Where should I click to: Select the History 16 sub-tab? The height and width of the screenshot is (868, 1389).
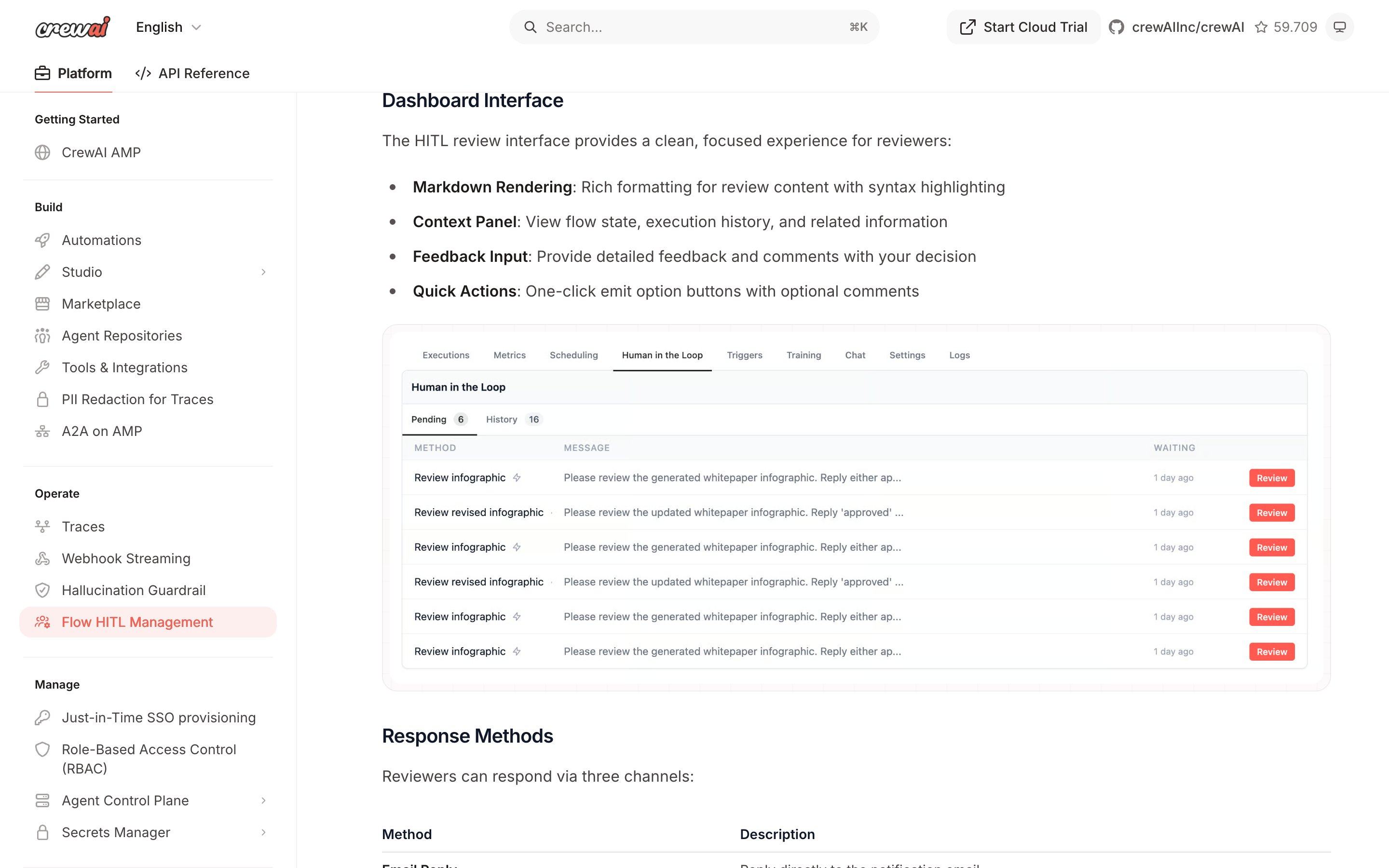point(514,420)
